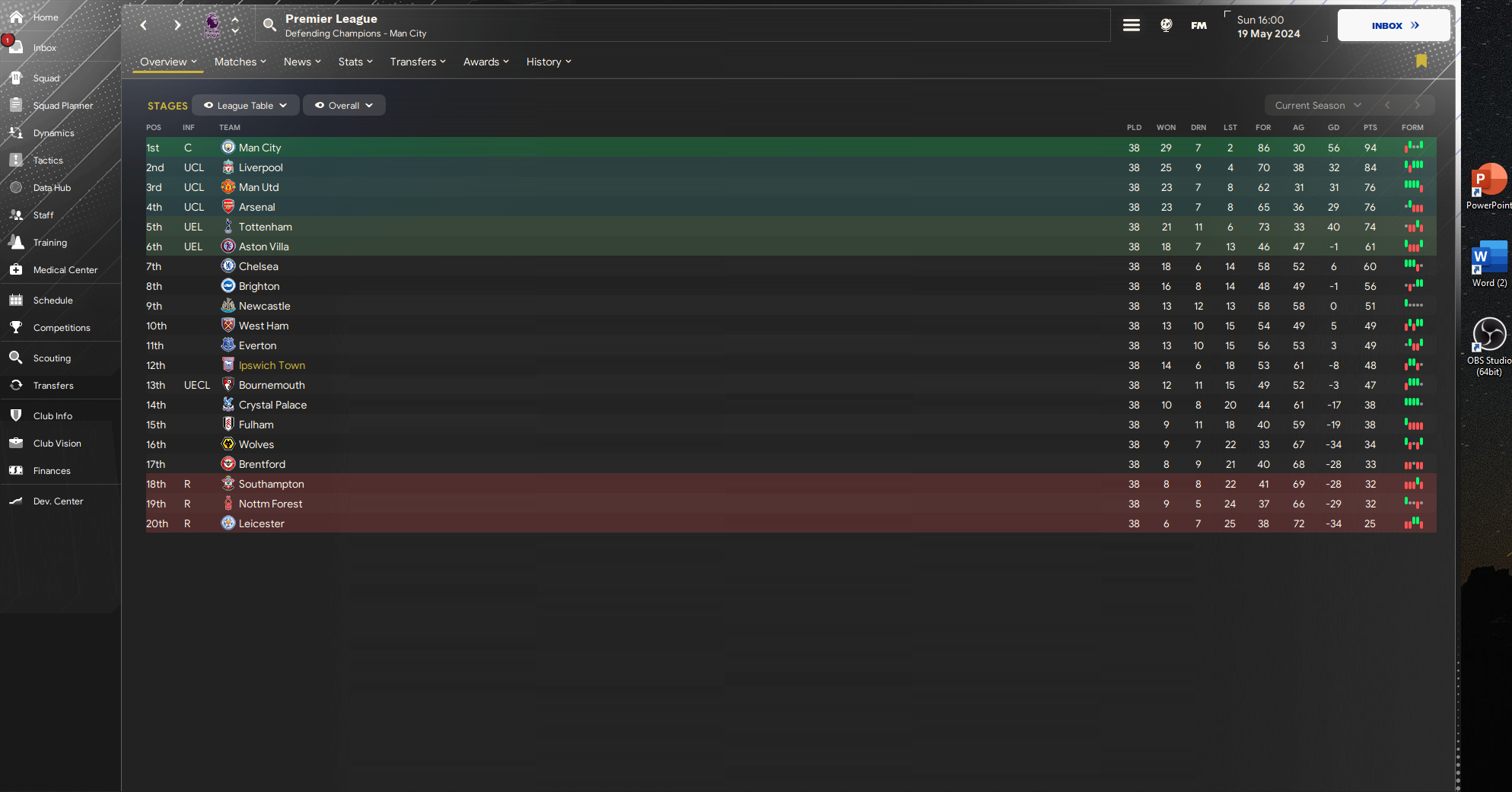The width and height of the screenshot is (1512, 792).
Task: Click Brentford club badge
Action: (x=228, y=463)
